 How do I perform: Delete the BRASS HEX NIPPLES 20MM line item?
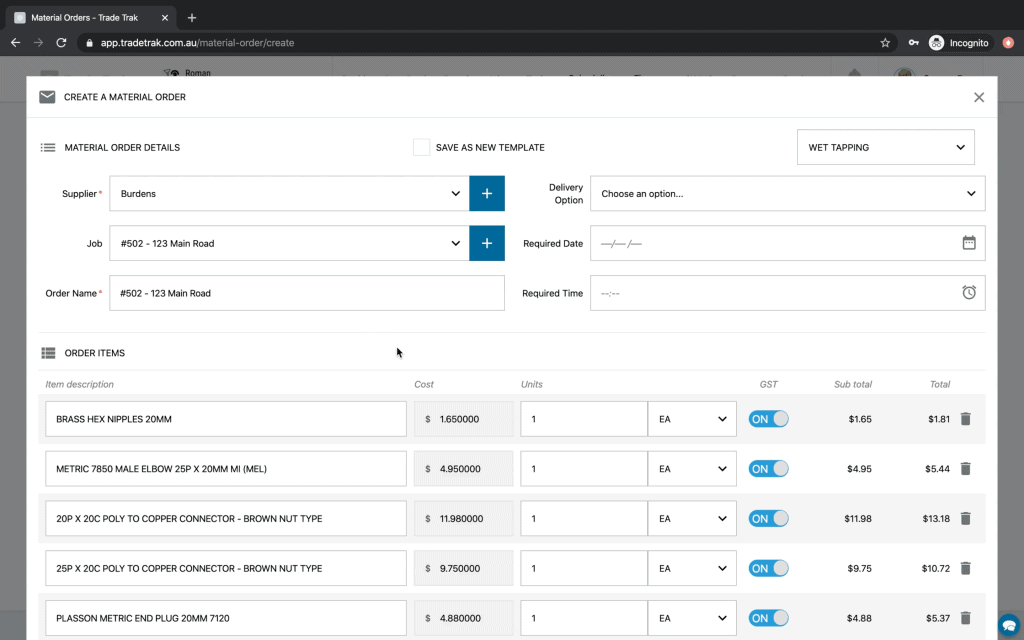(x=965, y=418)
